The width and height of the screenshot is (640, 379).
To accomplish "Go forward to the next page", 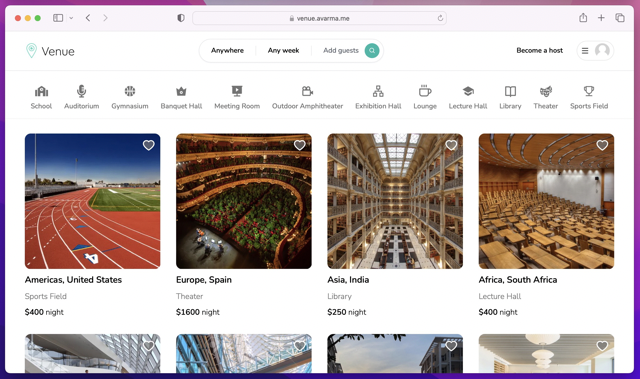I will (x=105, y=18).
